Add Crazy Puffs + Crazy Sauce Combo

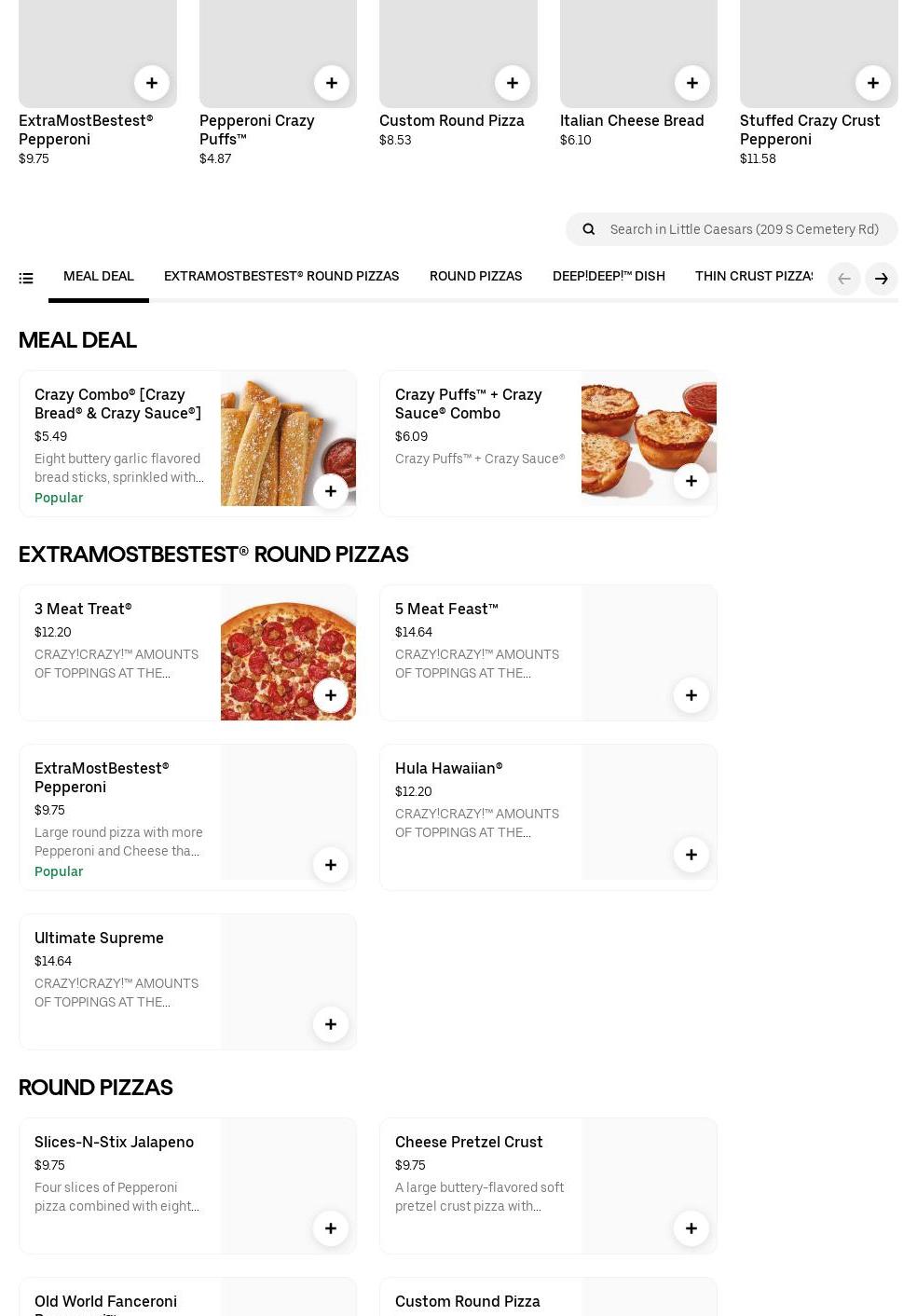coord(691,481)
